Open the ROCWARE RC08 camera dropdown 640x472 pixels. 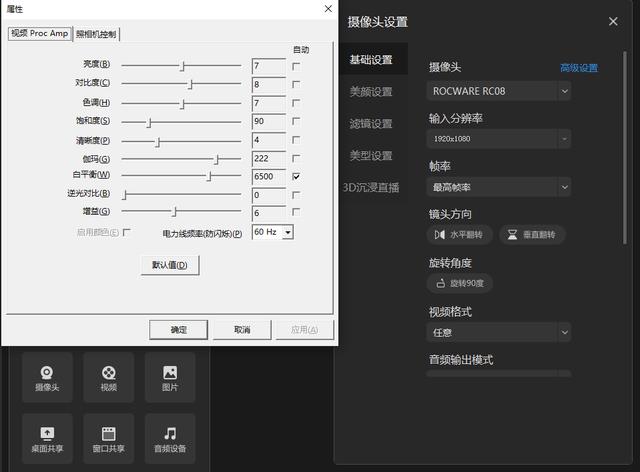(x=499, y=91)
